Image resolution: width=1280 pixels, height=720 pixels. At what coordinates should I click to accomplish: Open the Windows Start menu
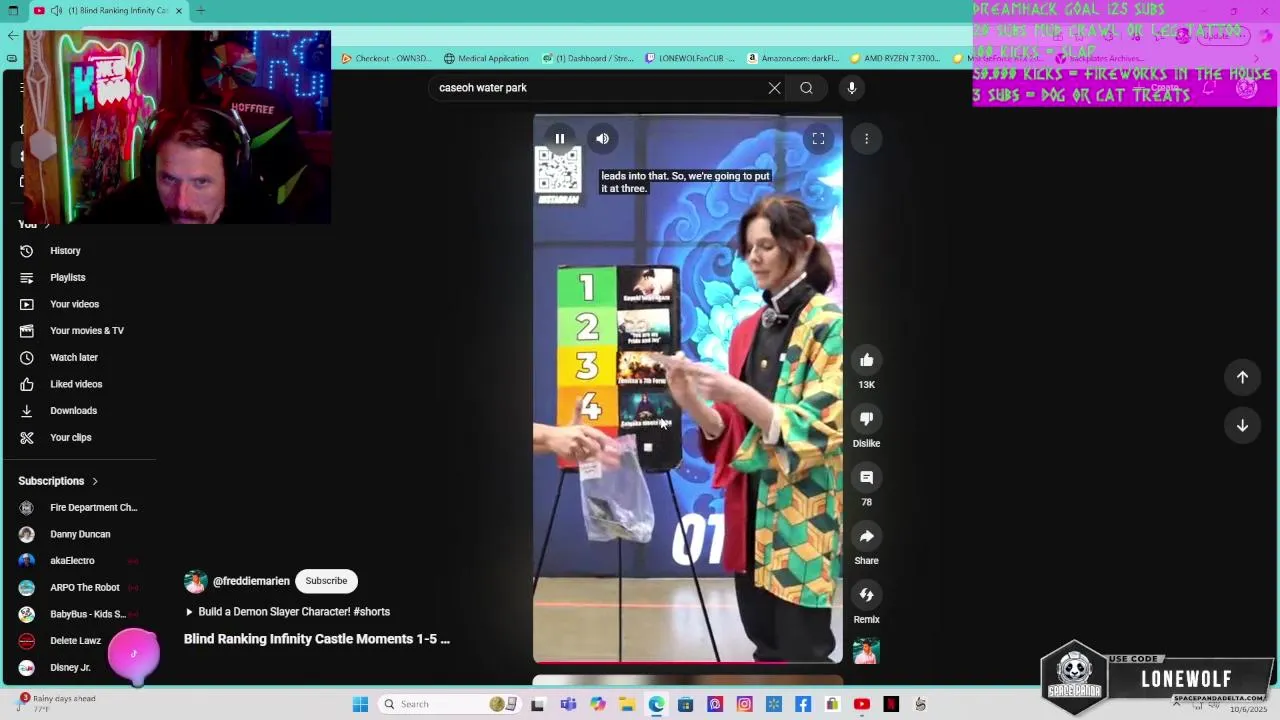click(360, 704)
